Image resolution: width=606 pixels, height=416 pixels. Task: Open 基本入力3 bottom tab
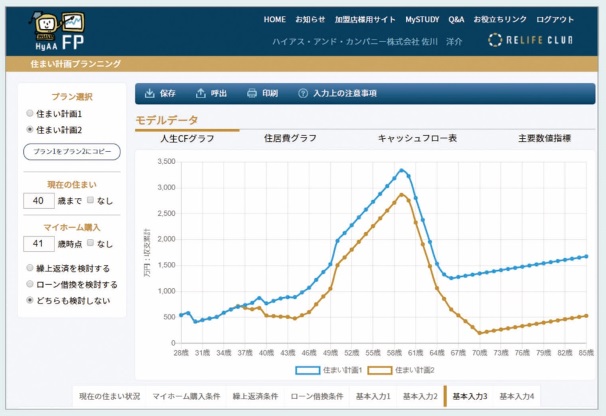pos(469,397)
